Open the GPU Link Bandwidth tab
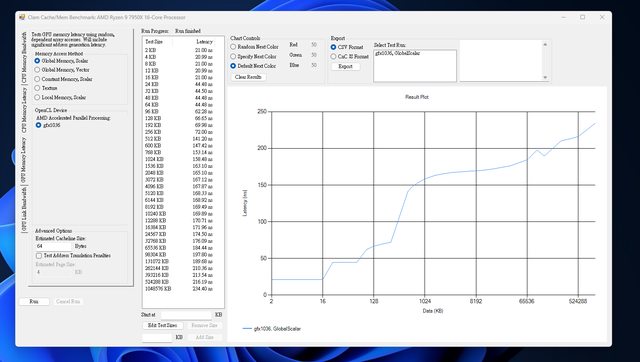Image resolution: width=640 pixels, height=362 pixels. point(24,209)
